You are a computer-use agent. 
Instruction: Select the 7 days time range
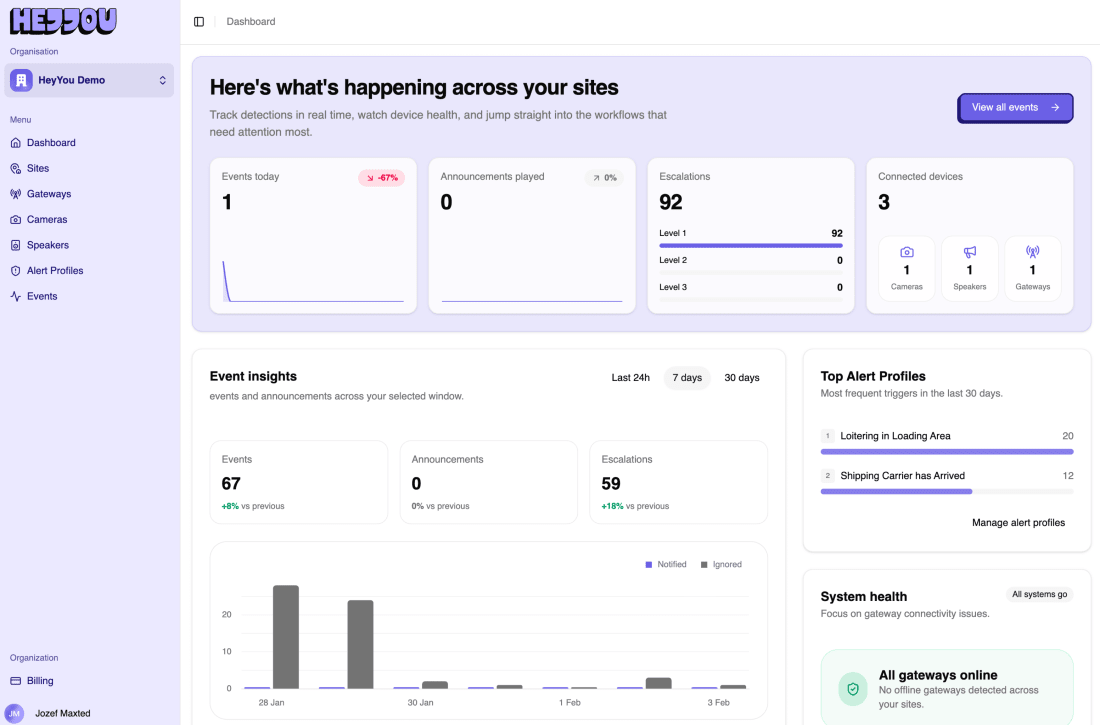tap(687, 378)
